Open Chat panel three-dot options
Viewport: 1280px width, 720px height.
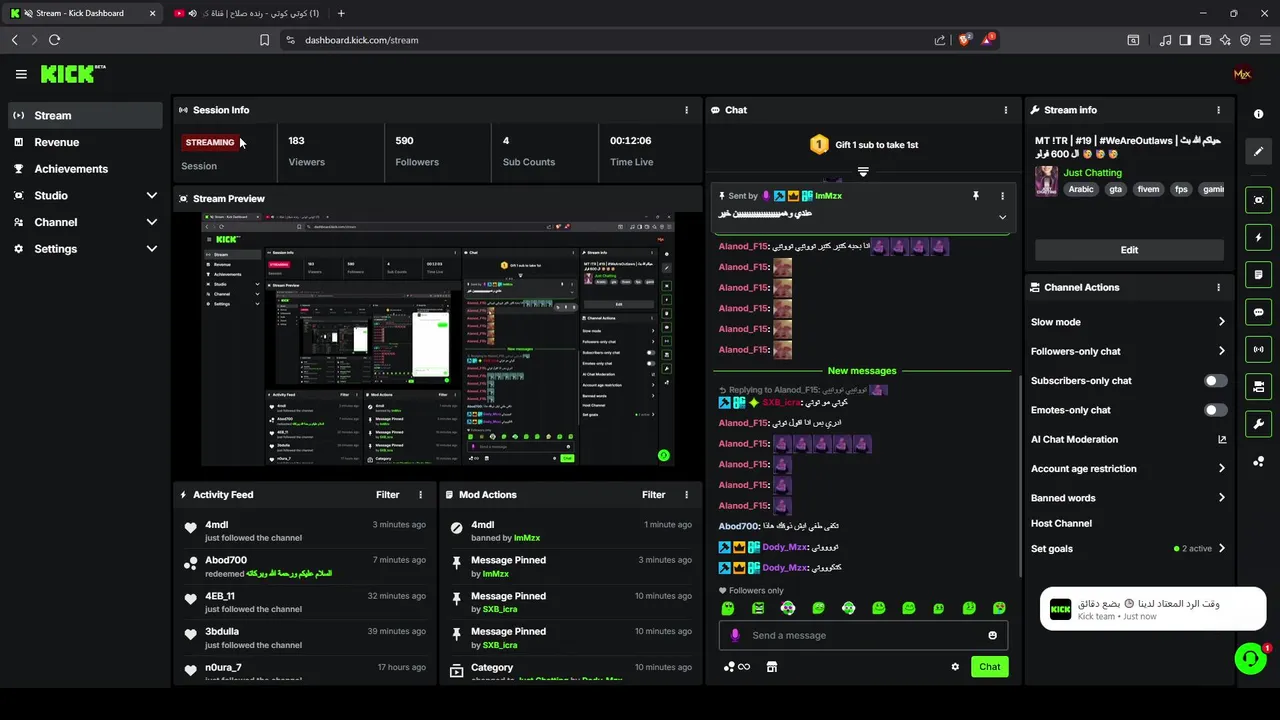pyautogui.click(x=1006, y=110)
